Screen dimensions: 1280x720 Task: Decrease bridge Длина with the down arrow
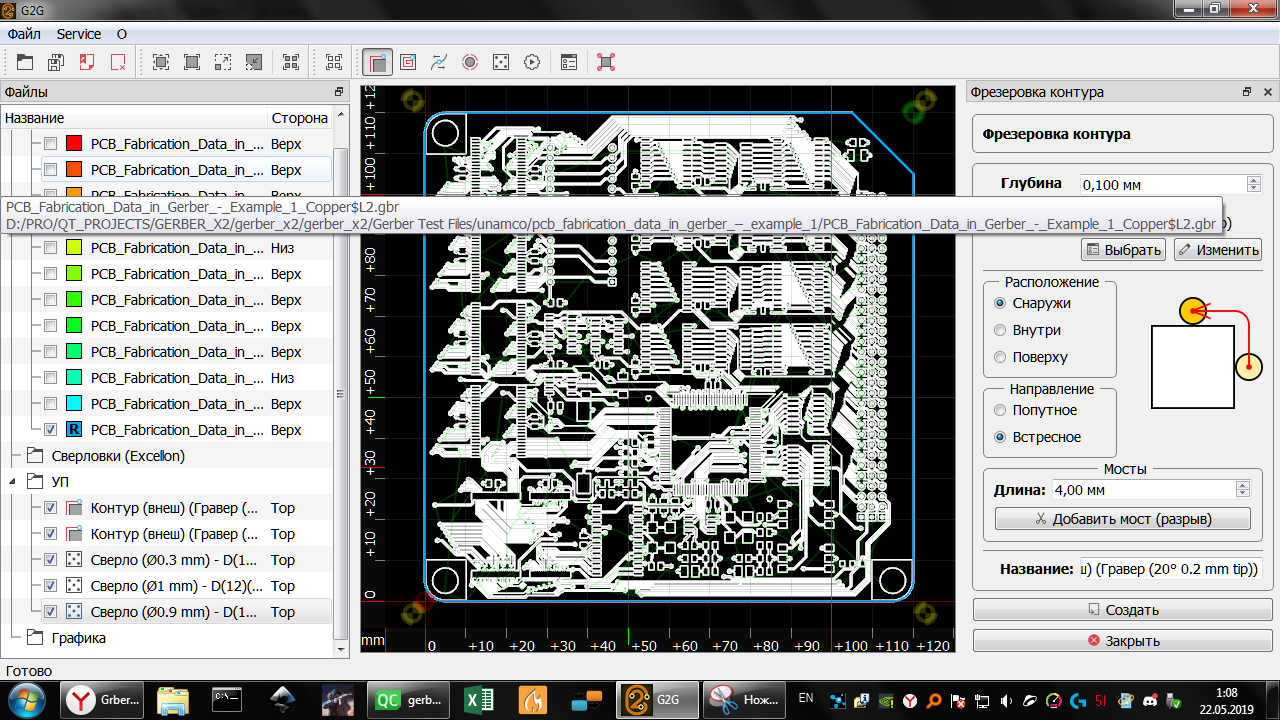1243,494
